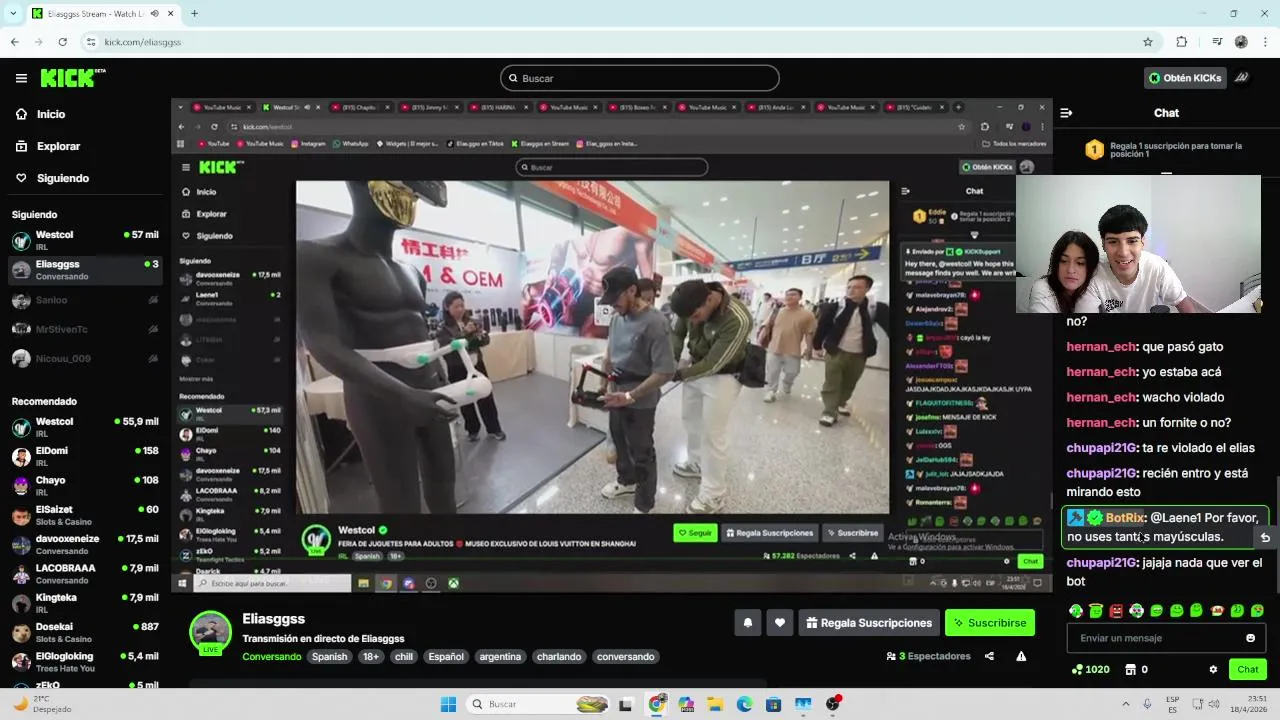Send message with green Chat button

(x=1248, y=669)
